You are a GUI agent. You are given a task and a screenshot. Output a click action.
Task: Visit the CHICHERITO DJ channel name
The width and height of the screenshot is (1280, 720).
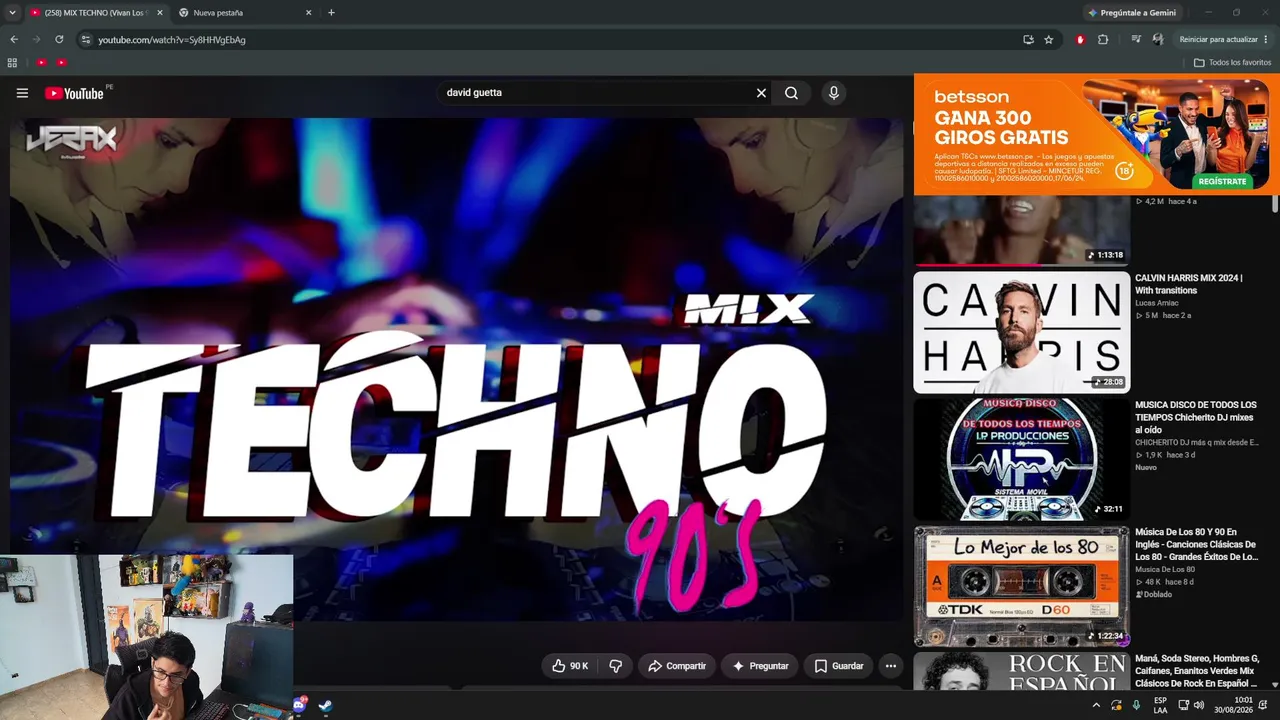click(x=1197, y=442)
